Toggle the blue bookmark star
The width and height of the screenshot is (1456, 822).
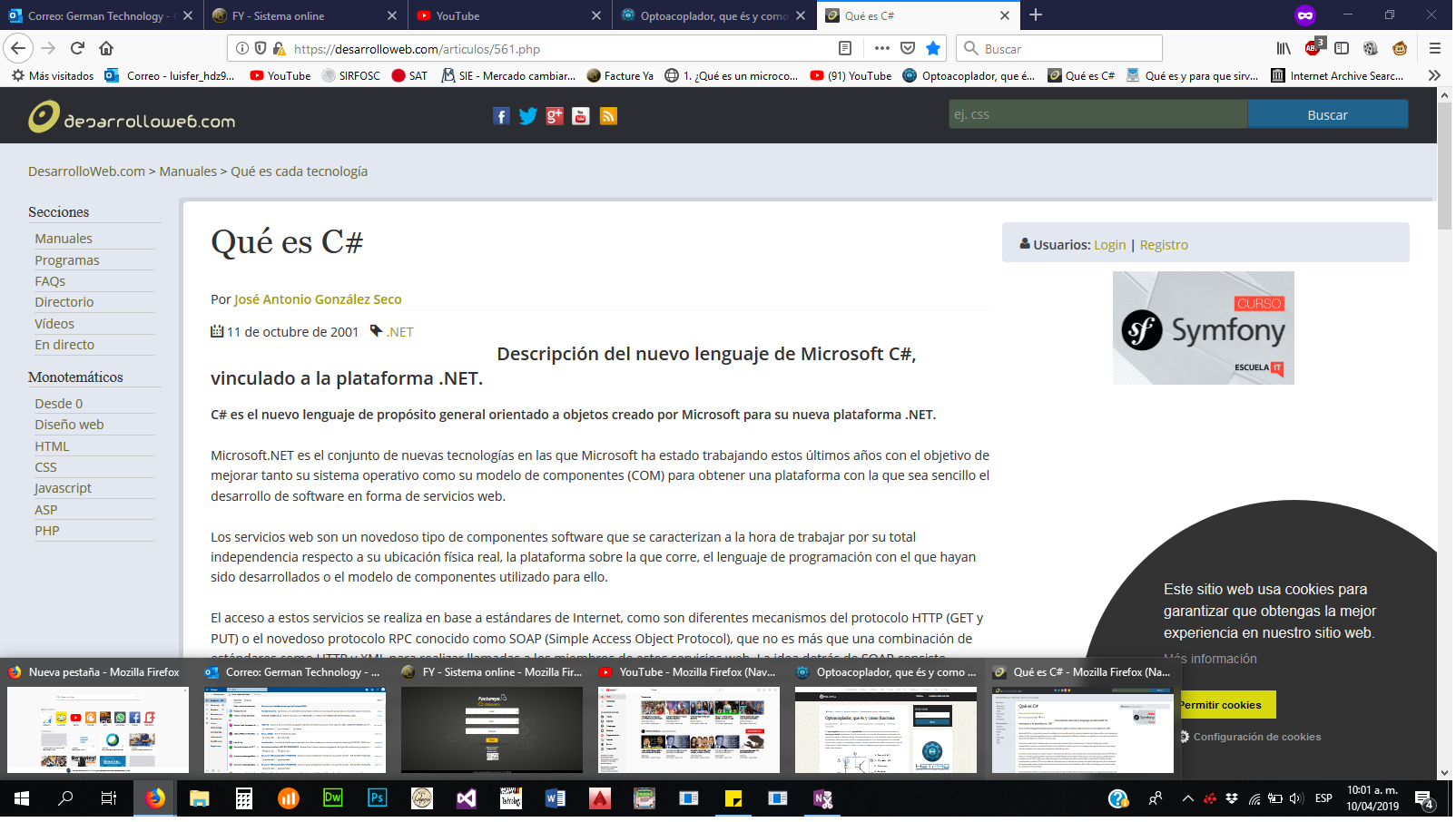coord(933,49)
